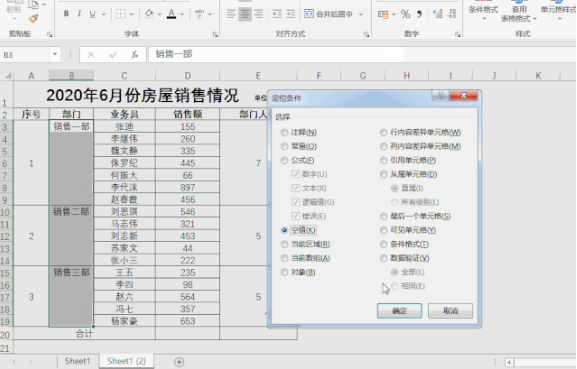Click the 合计 total cell
Screen dimensions: 577x369
click(x=84, y=334)
